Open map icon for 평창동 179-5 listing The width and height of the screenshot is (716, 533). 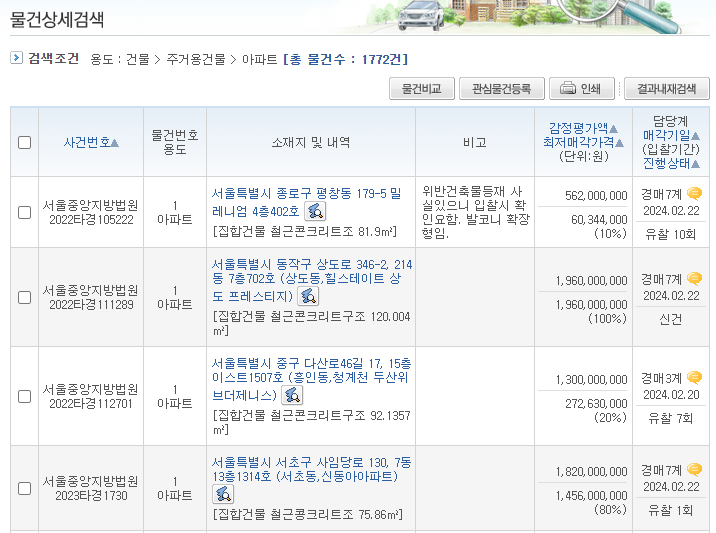click(x=315, y=211)
